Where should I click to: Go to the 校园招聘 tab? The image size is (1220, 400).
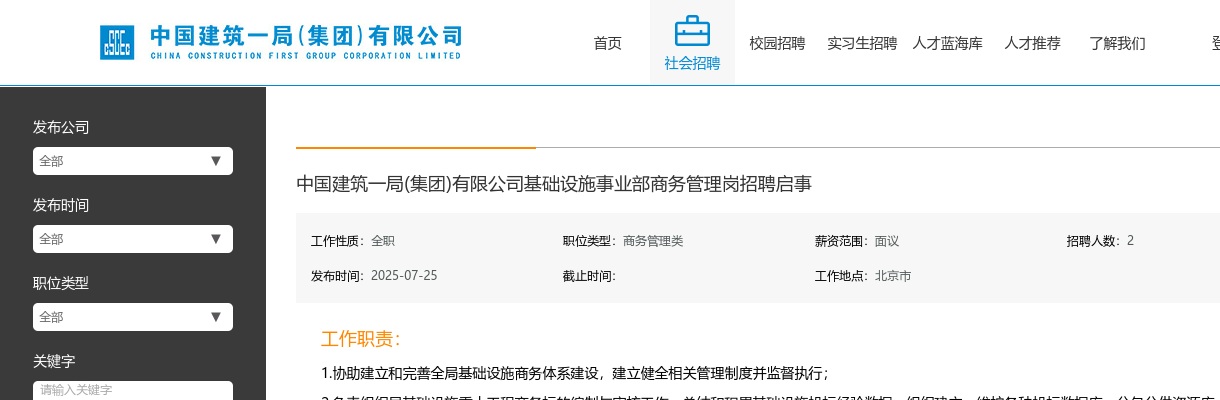tap(777, 43)
